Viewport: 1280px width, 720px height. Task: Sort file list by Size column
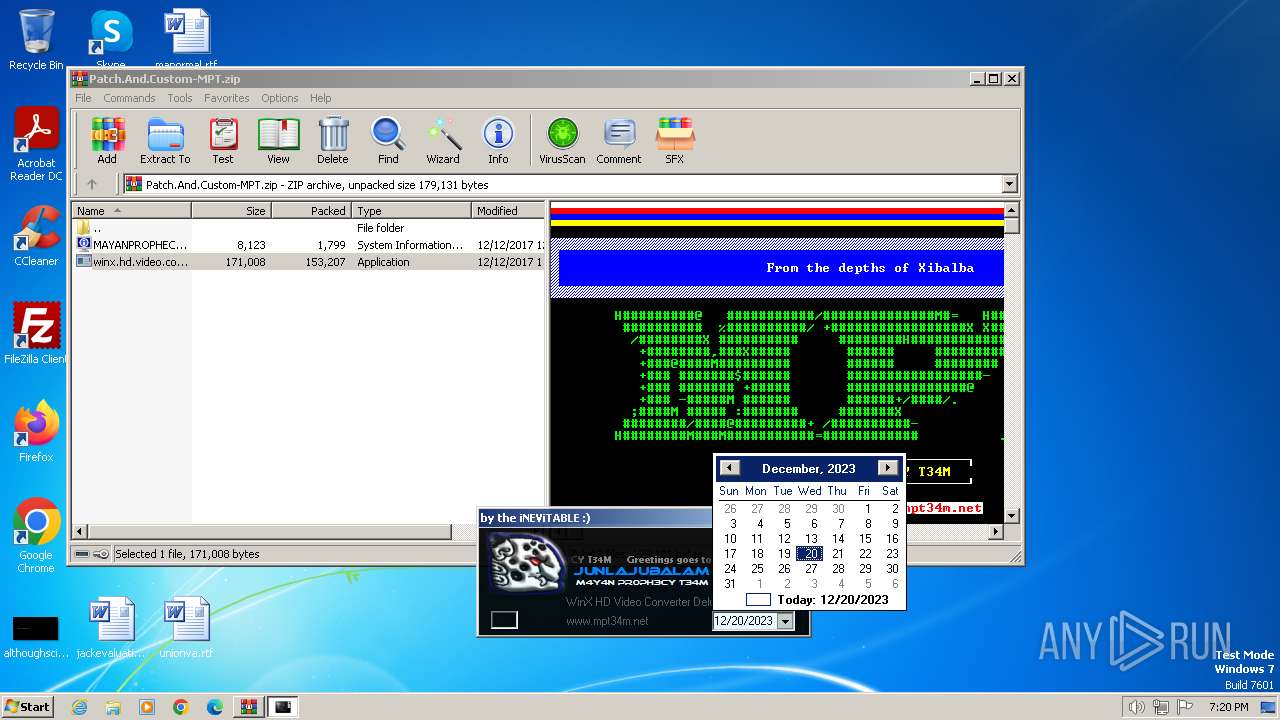tap(231, 211)
